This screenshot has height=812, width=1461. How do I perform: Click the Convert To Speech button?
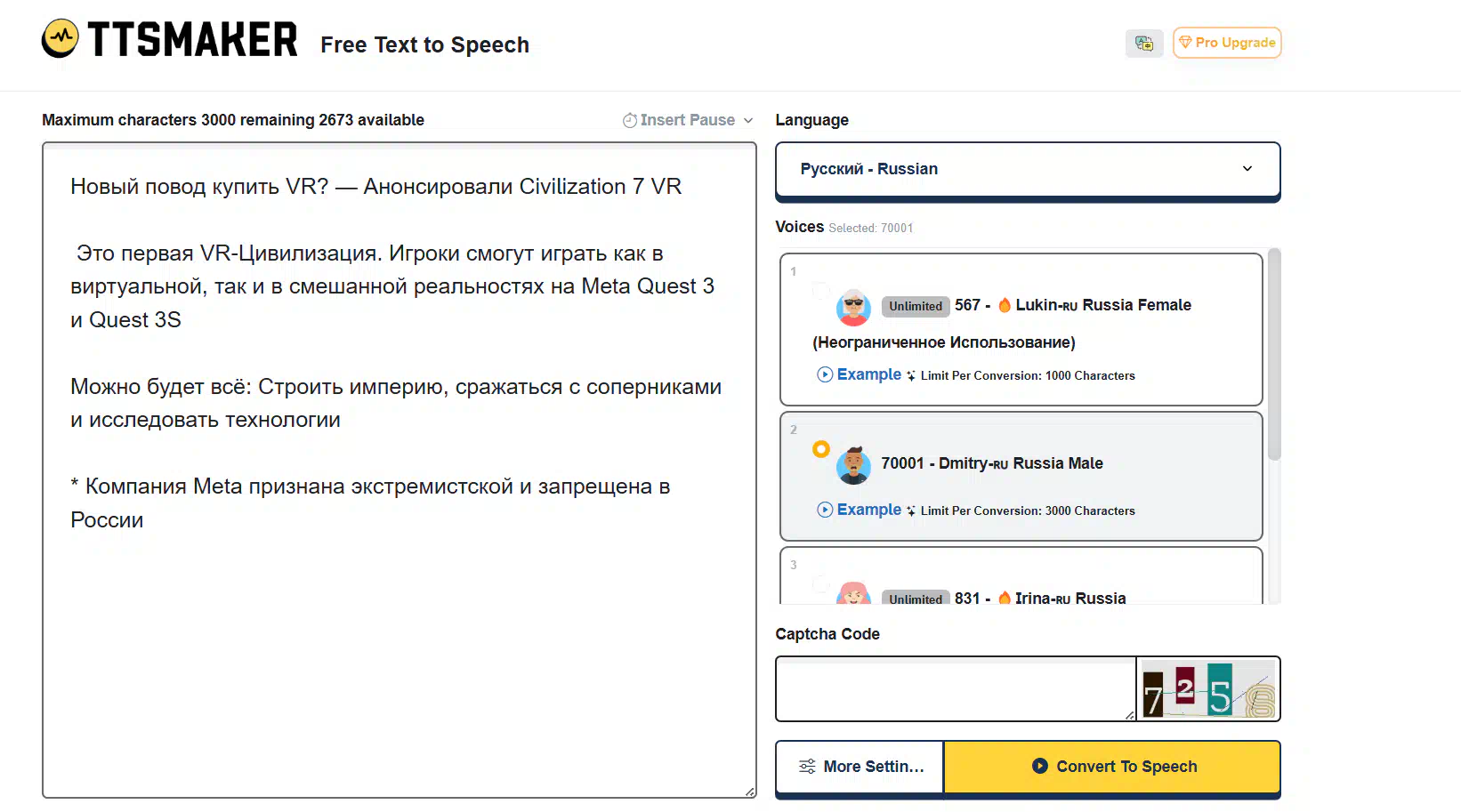[x=1112, y=767]
